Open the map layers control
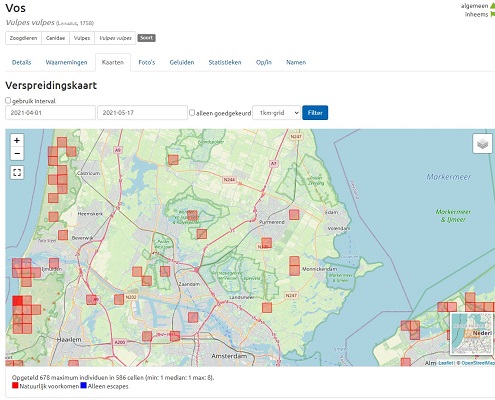This screenshot has height=400, width=495. pos(482,144)
